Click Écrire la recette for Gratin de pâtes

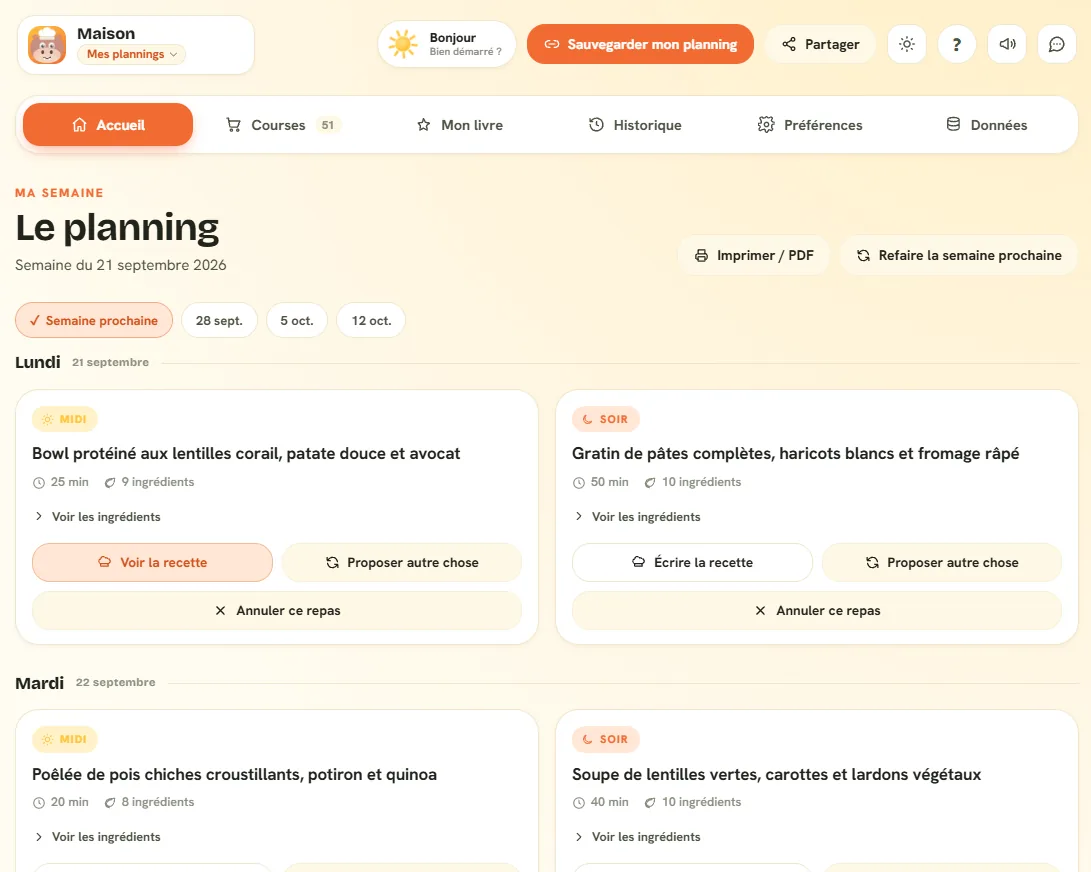pyautogui.click(x=692, y=562)
